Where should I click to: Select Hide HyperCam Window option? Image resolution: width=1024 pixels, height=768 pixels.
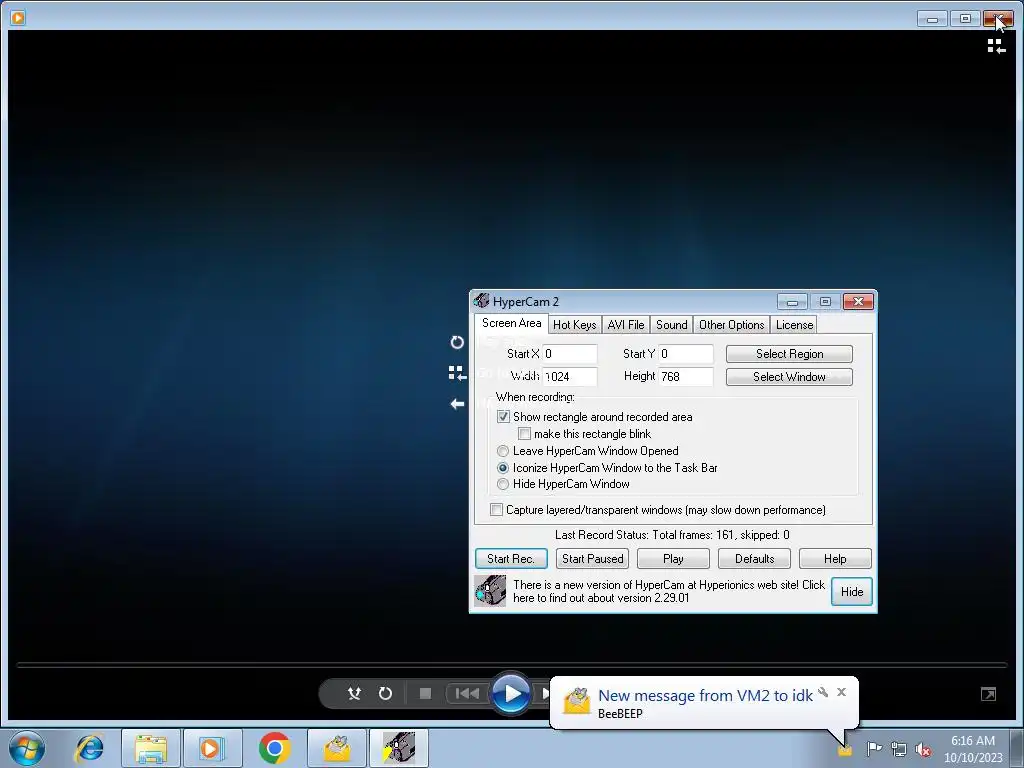[503, 484]
